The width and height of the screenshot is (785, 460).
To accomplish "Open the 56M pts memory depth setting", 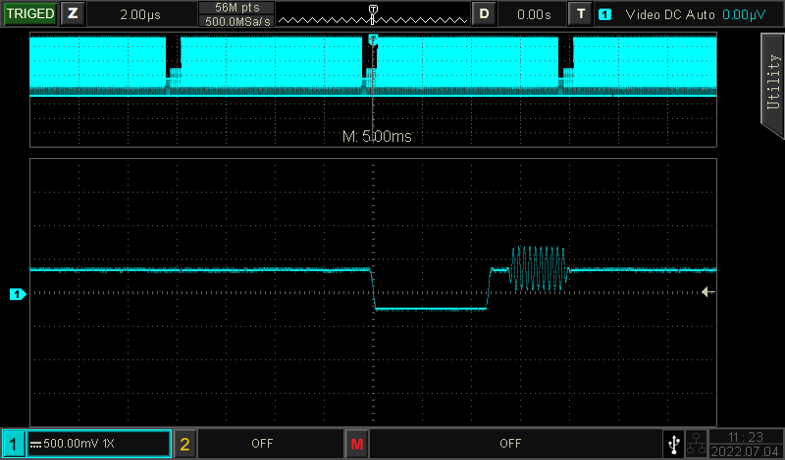I will (234, 8).
